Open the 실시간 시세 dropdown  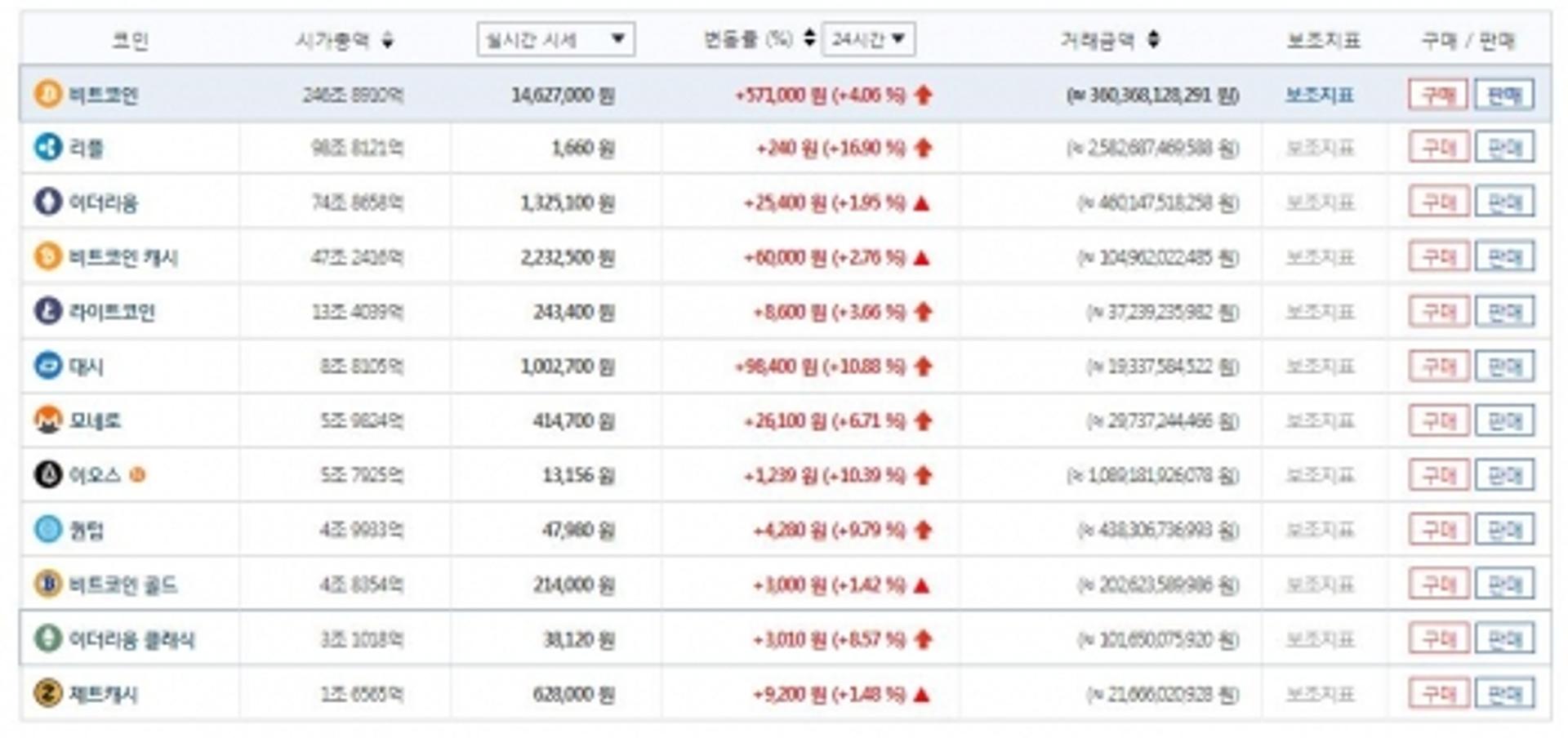[x=556, y=39]
